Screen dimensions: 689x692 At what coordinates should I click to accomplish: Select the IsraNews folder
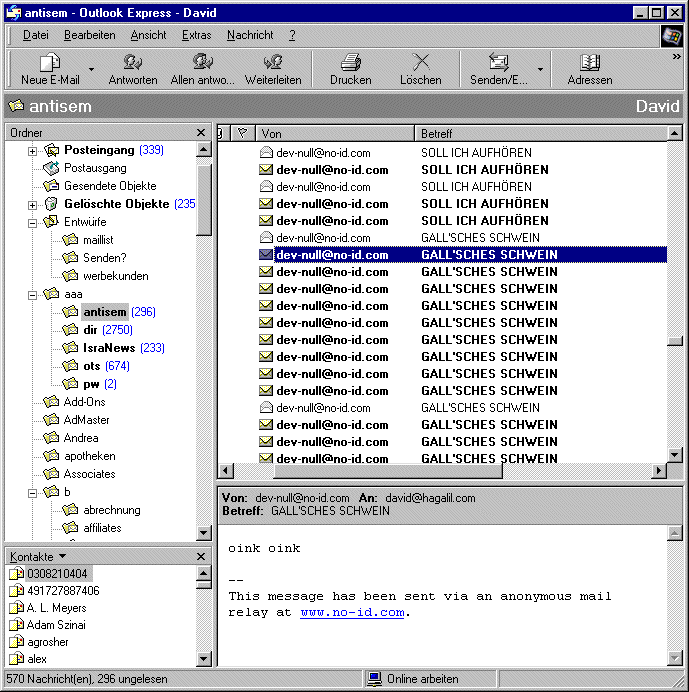(110, 348)
